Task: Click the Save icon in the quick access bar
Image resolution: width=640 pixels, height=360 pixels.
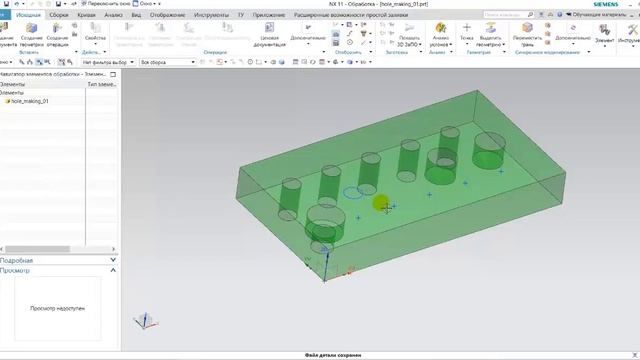Action: point(6,4)
